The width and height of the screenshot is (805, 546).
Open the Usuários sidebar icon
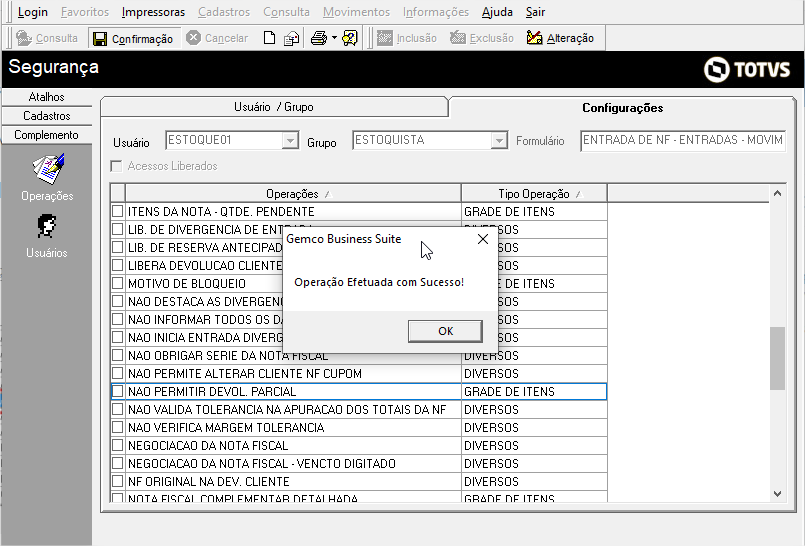coord(47,226)
